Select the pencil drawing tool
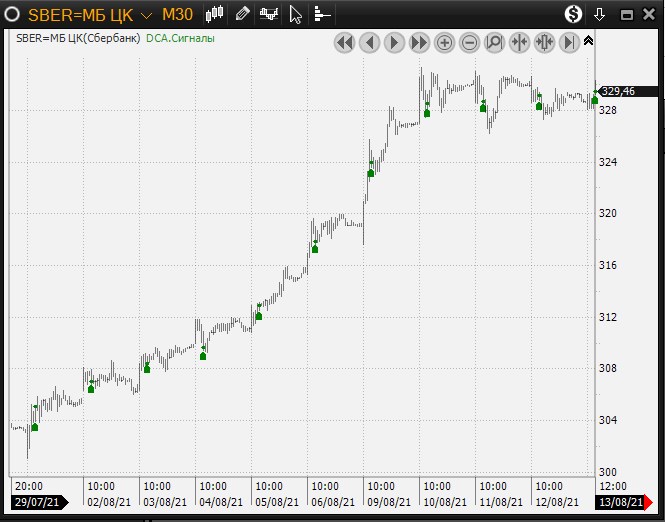Screen dimensions: 665x522 [242, 14]
